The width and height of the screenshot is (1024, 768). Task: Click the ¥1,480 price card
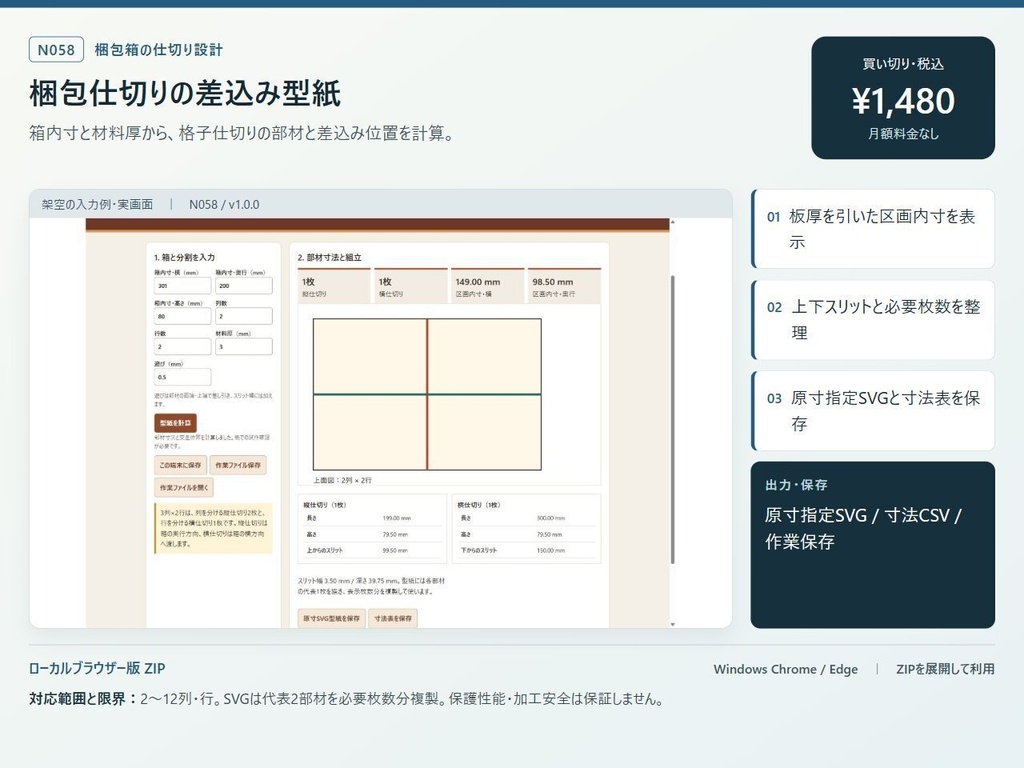903,98
